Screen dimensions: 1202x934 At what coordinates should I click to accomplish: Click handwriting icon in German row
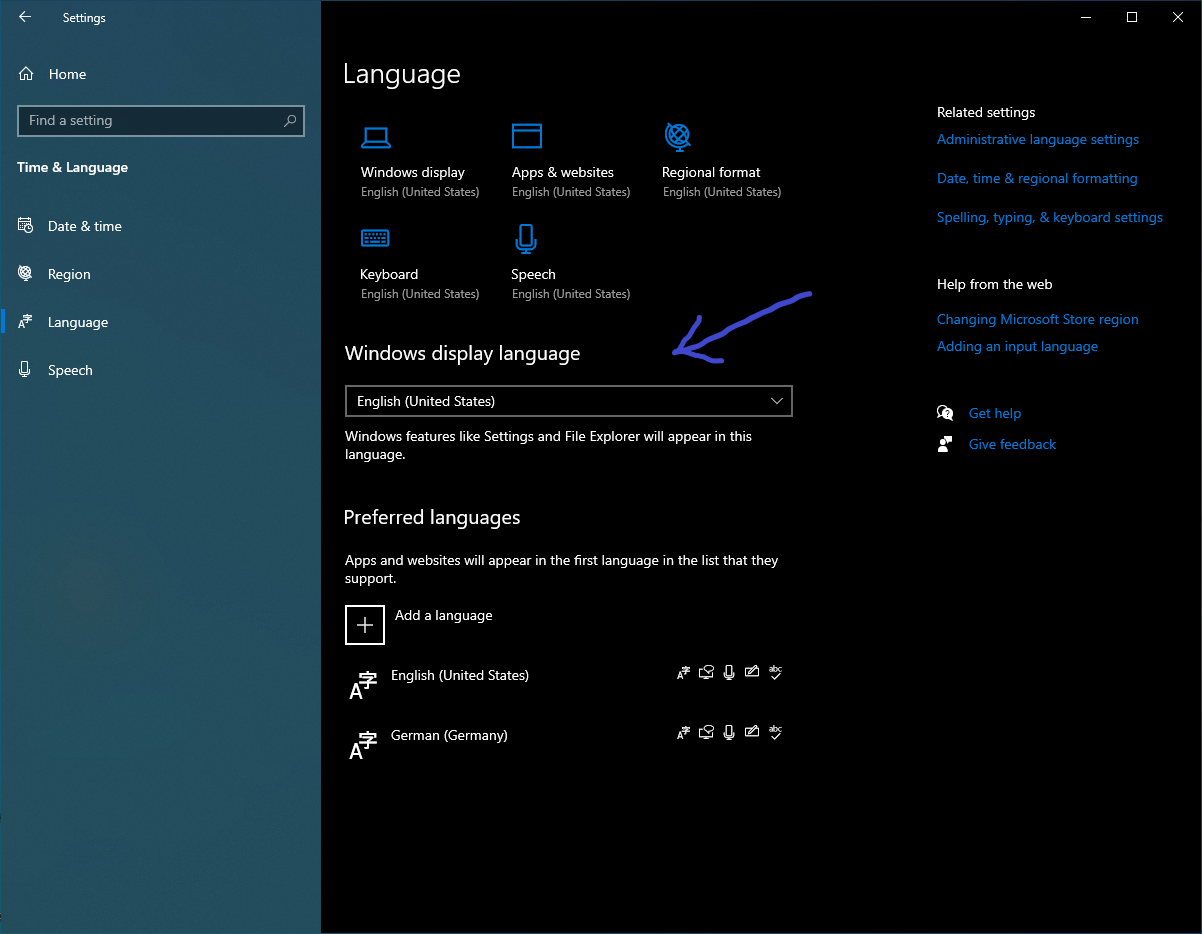(x=752, y=733)
